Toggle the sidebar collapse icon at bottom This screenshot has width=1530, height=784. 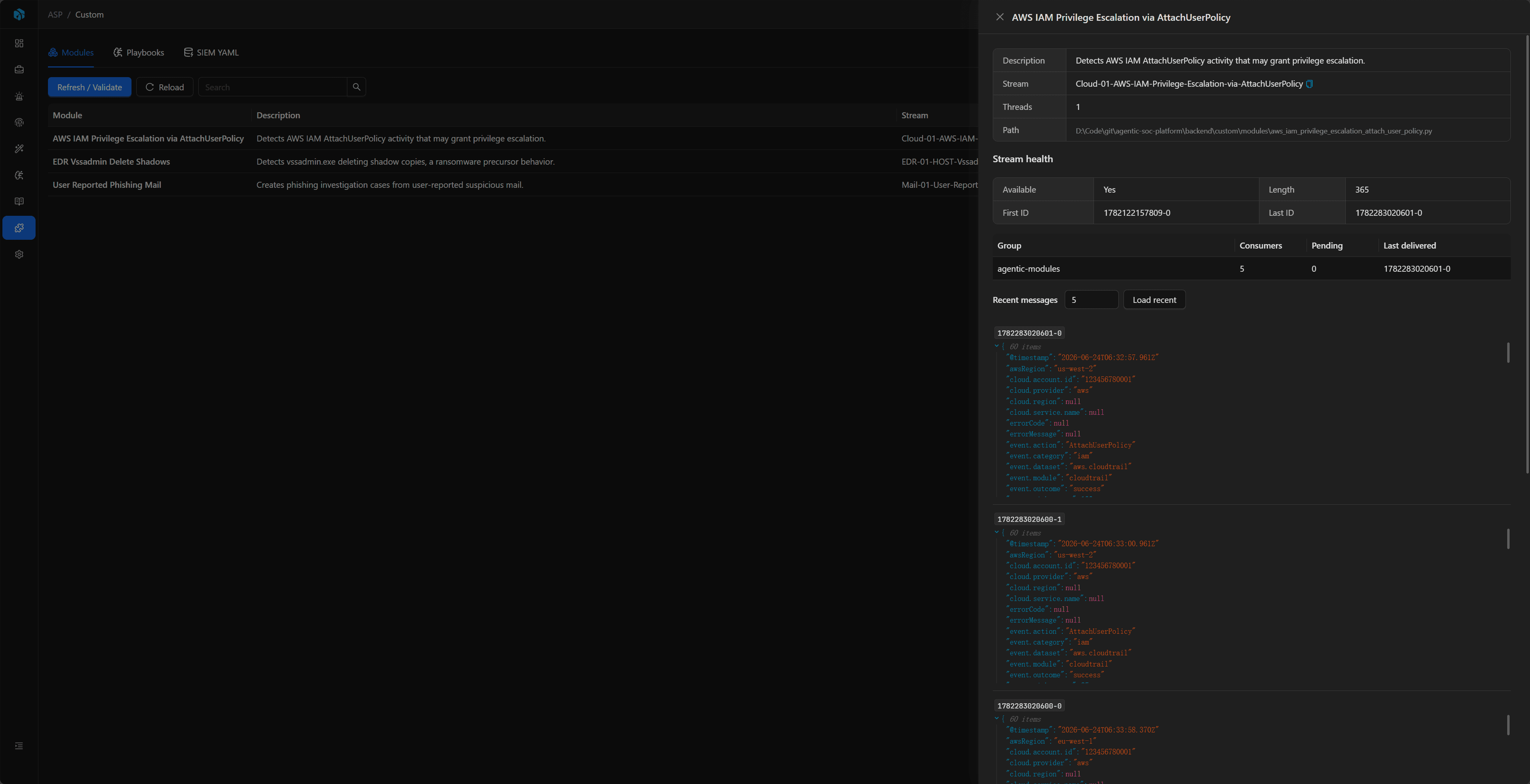point(19,746)
